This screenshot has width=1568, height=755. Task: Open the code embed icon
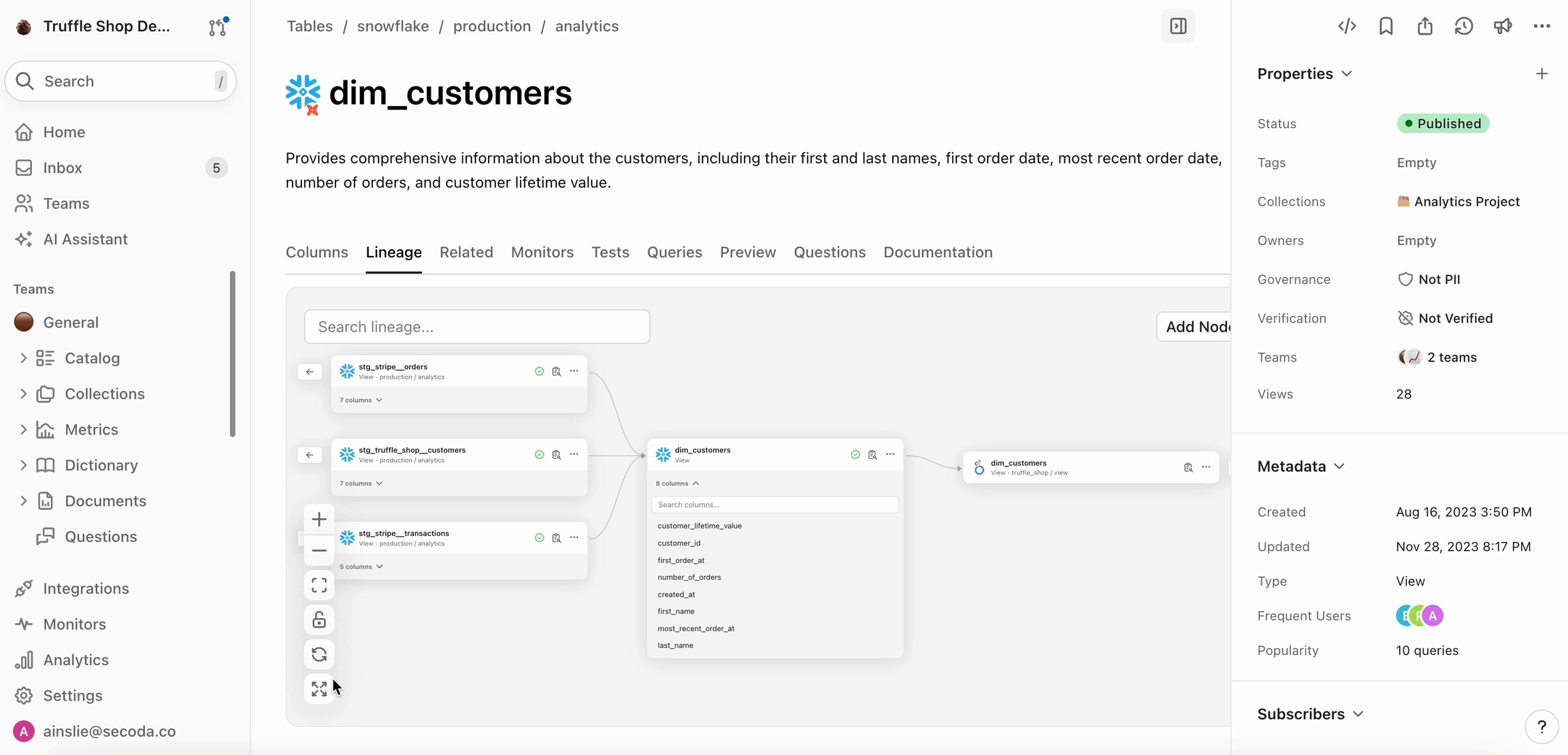tap(1347, 26)
